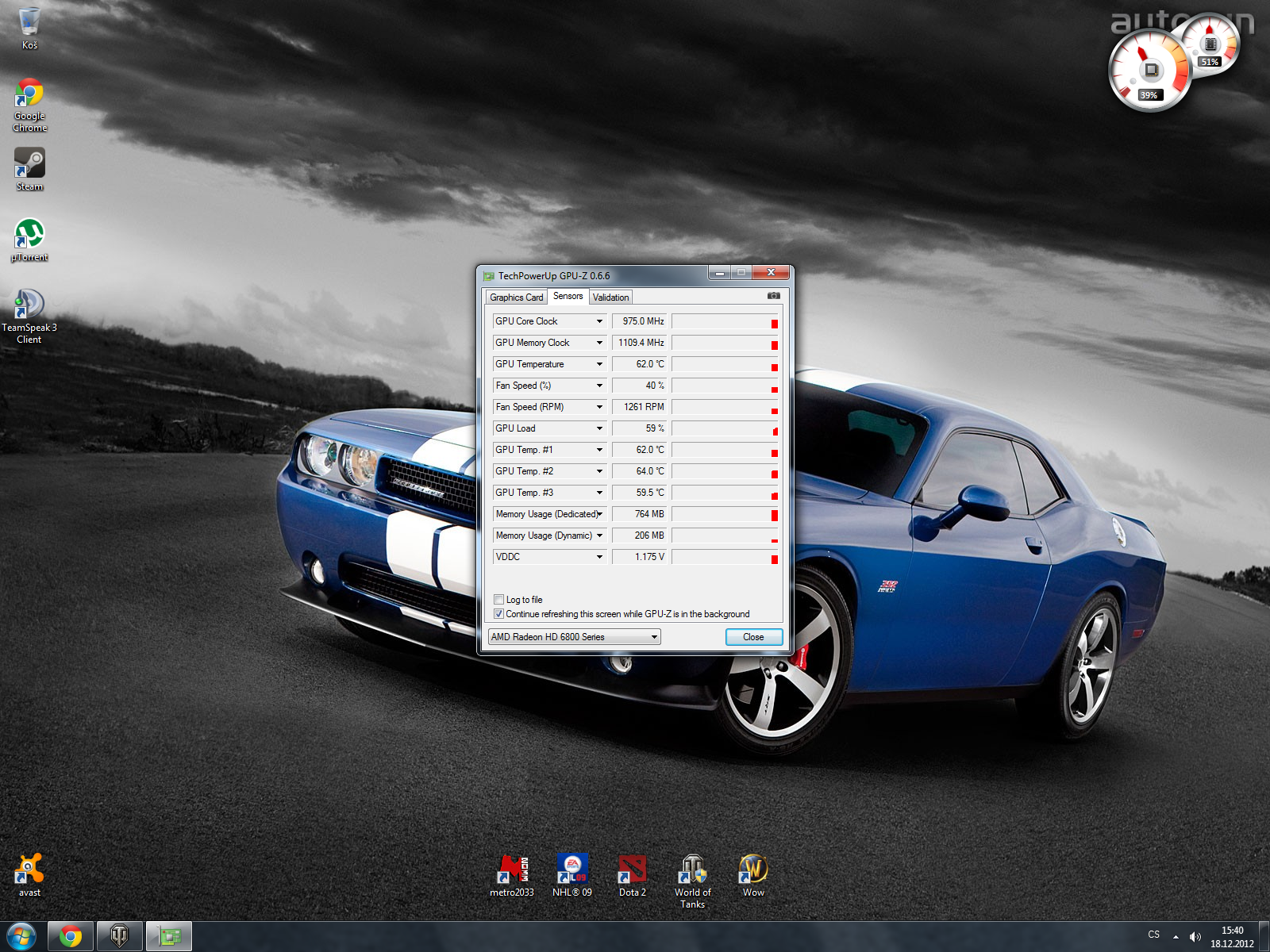Screen dimensions: 1270x952
Task: Open the avast desktop icon
Action: click(x=29, y=869)
